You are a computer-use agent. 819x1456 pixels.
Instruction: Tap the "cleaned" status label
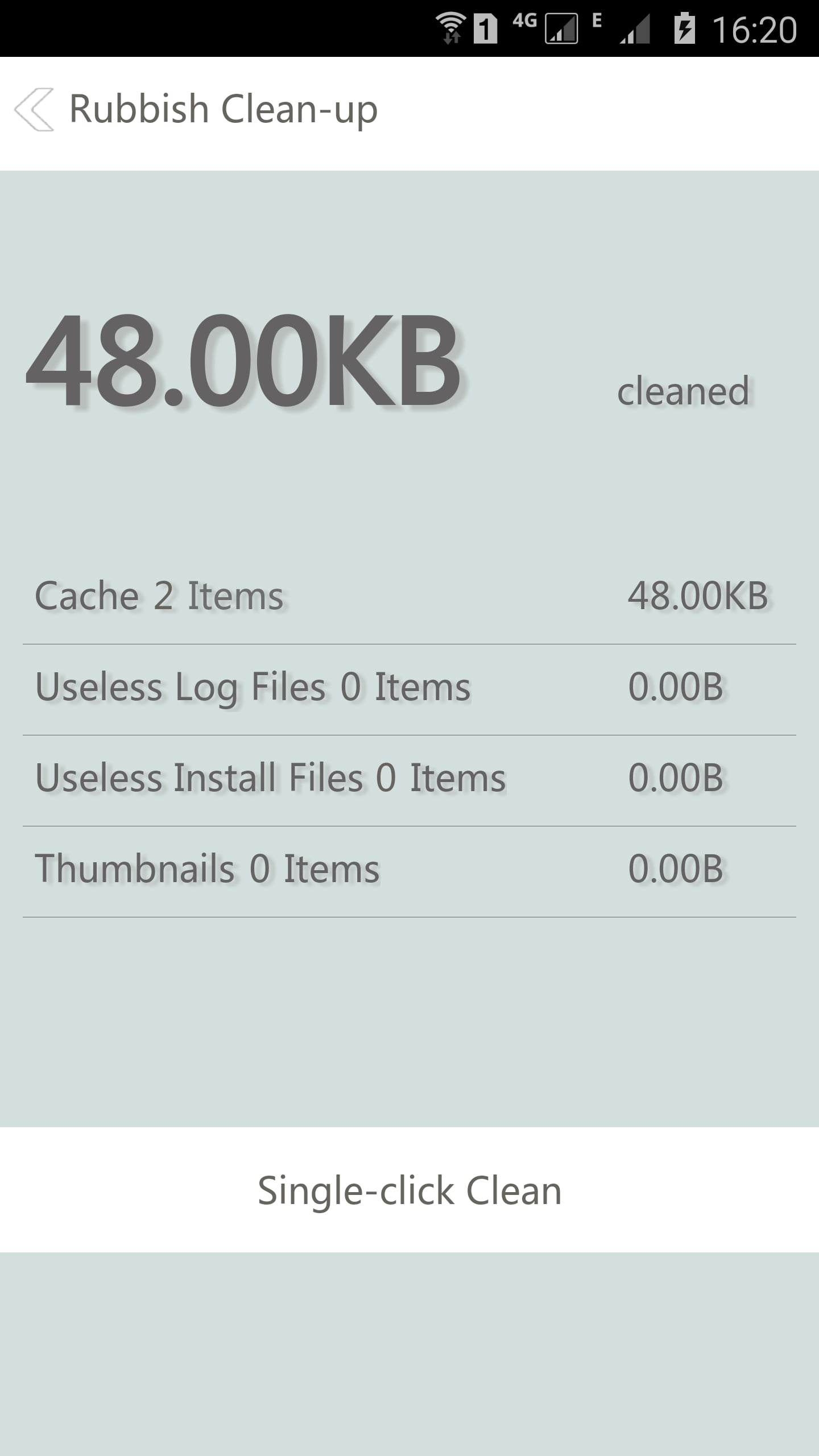tap(683, 391)
